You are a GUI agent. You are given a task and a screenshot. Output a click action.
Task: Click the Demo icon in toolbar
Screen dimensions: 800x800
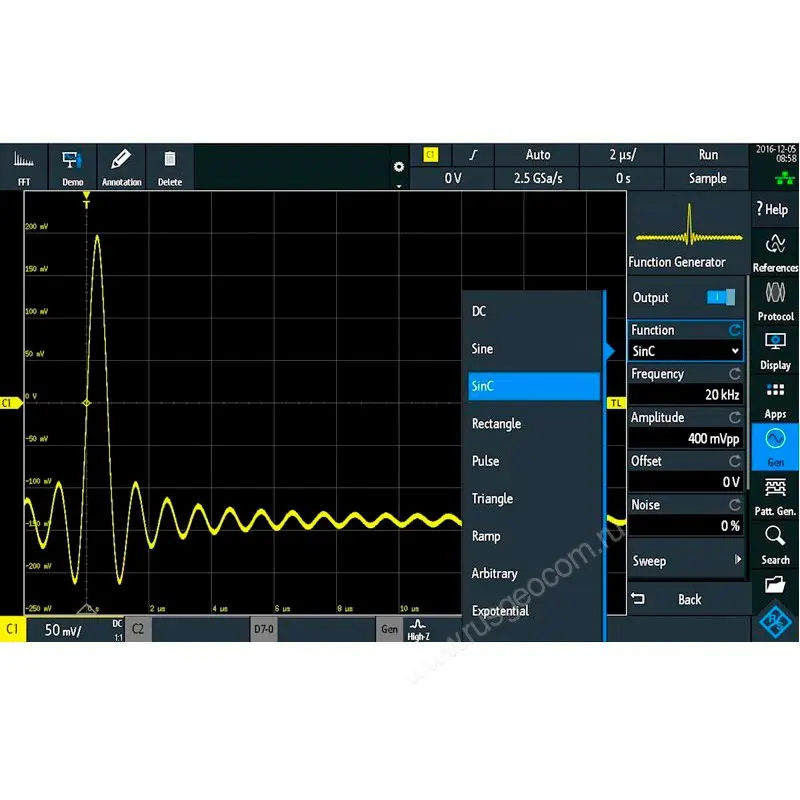coord(72,167)
